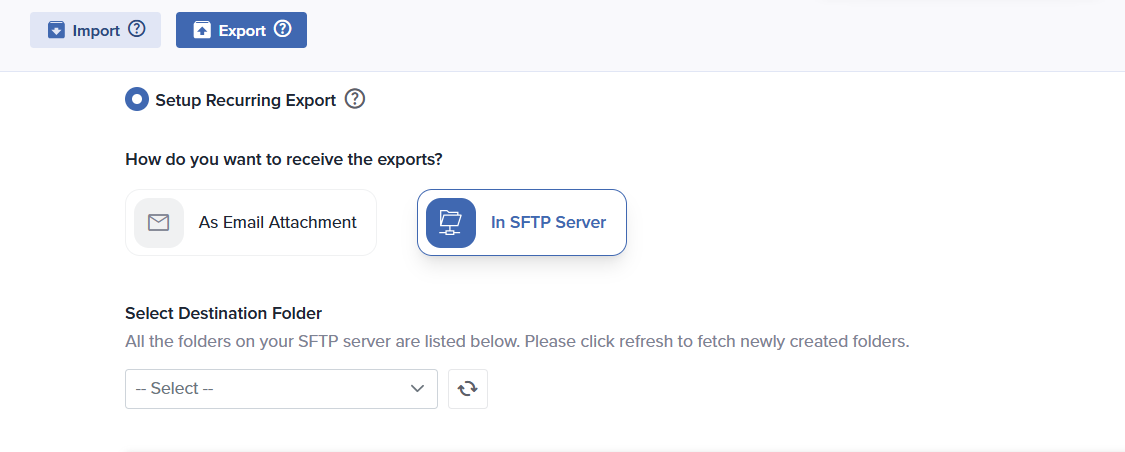Click the '-- Select --' placeholder text
The height and width of the screenshot is (452, 1125).
click(x=175, y=389)
